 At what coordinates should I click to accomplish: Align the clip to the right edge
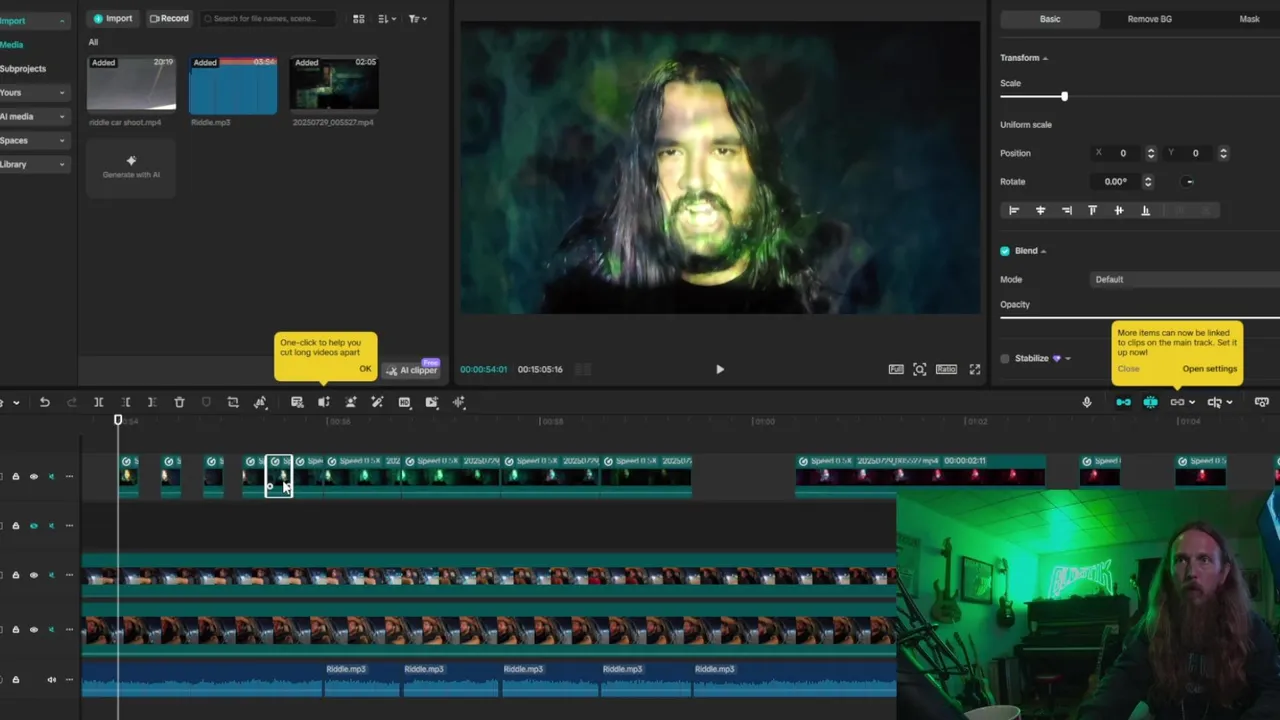click(1066, 210)
